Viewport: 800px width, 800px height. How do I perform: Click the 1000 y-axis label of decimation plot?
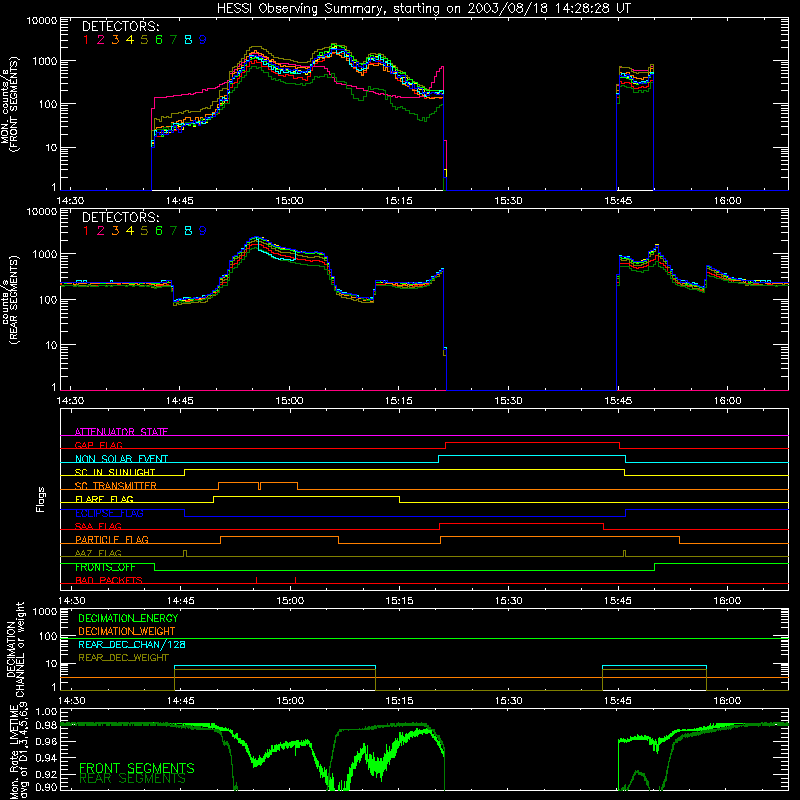pos(45,611)
